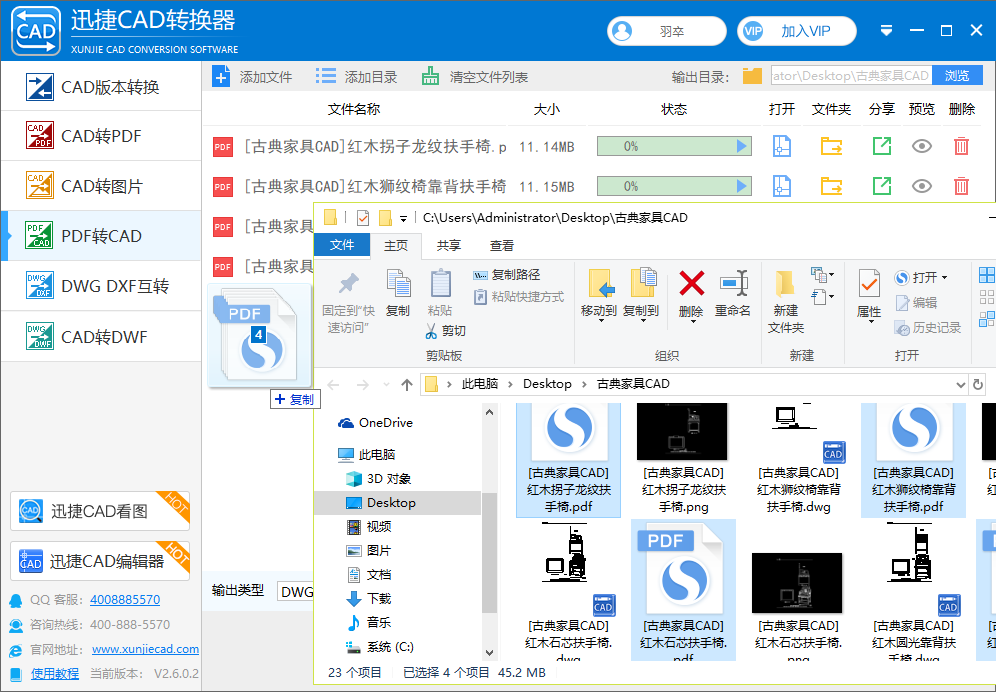The height and width of the screenshot is (692, 996).
Task: Select Desktop in the navigation tree
Action: [398, 503]
